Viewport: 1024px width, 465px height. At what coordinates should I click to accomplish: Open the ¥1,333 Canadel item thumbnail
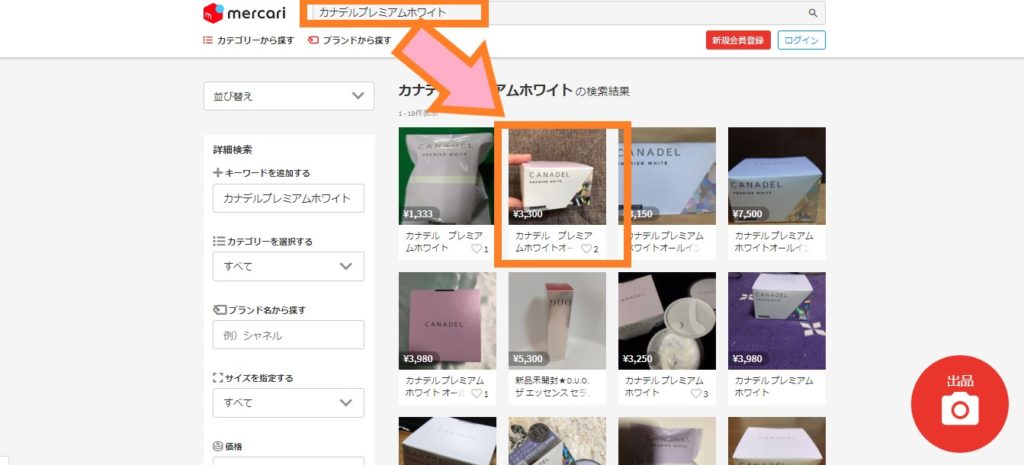point(447,176)
